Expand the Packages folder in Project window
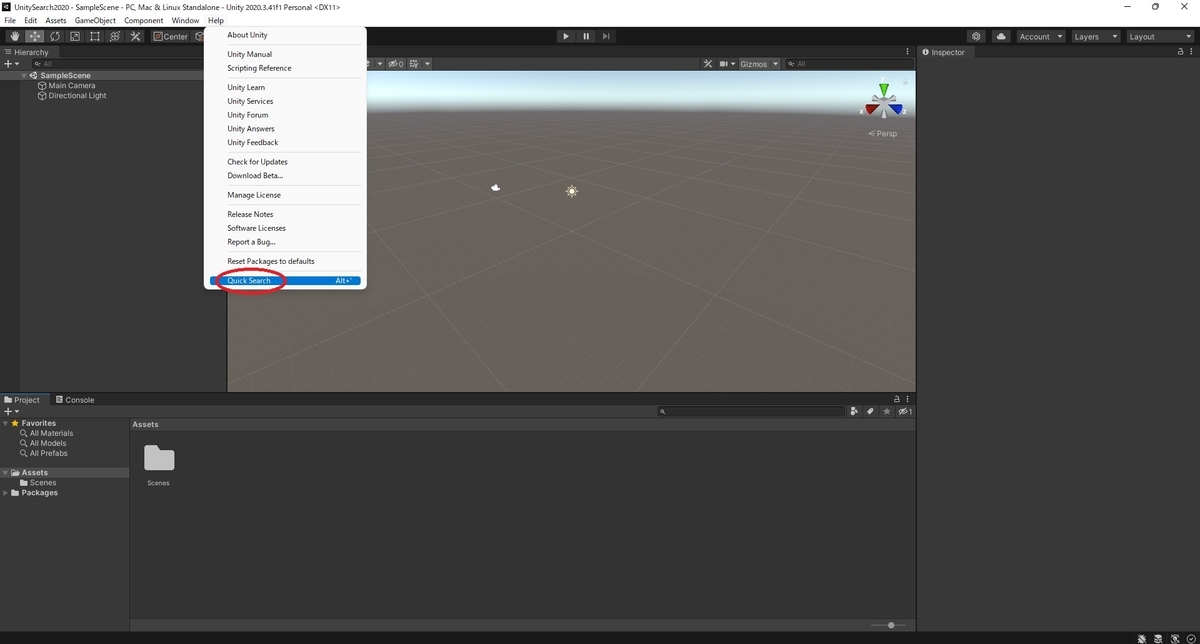Screen dimensions: 1200x644 point(6,492)
